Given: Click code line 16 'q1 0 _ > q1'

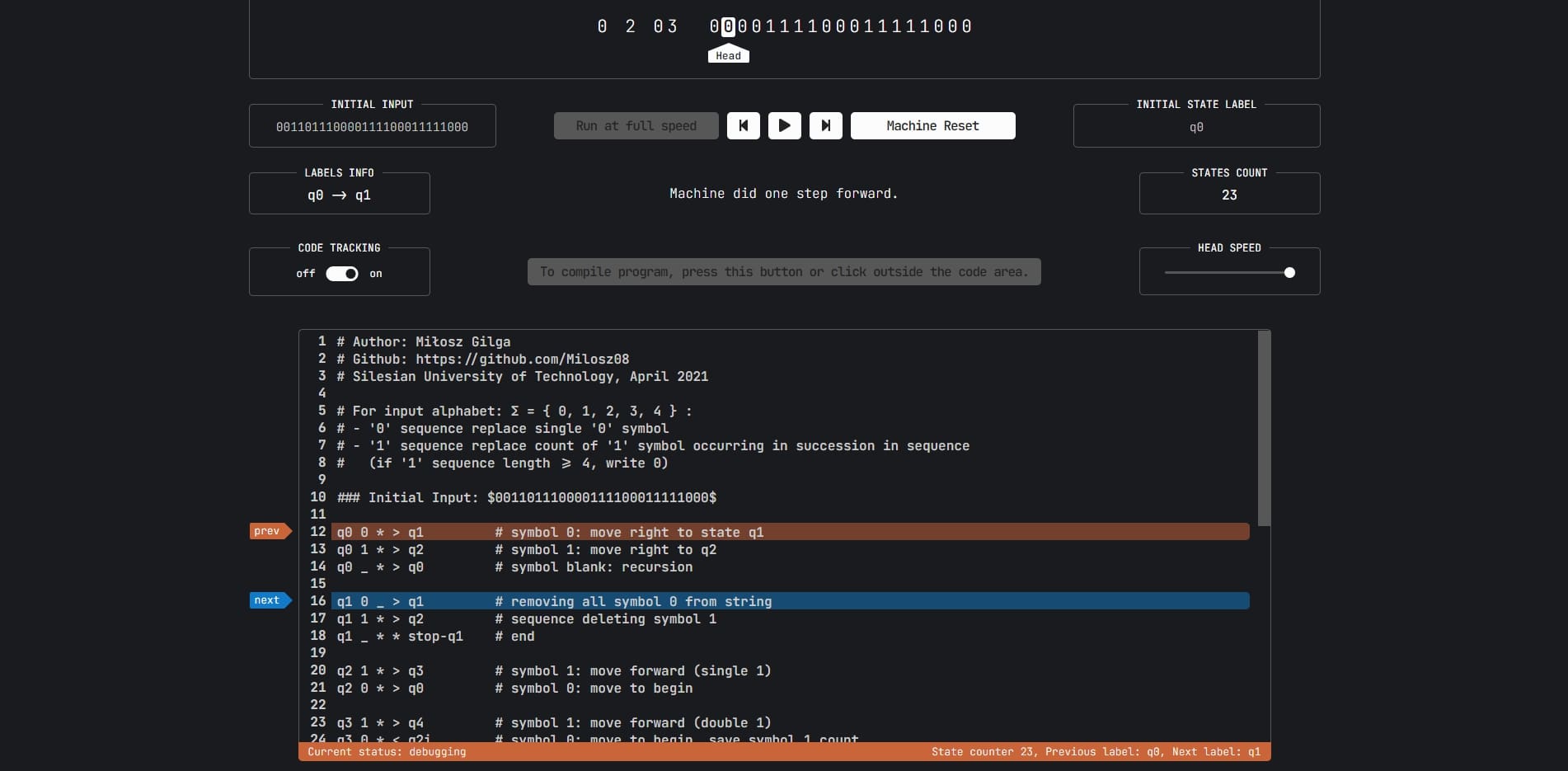Looking at the screenshot, I should click(790, 601).
